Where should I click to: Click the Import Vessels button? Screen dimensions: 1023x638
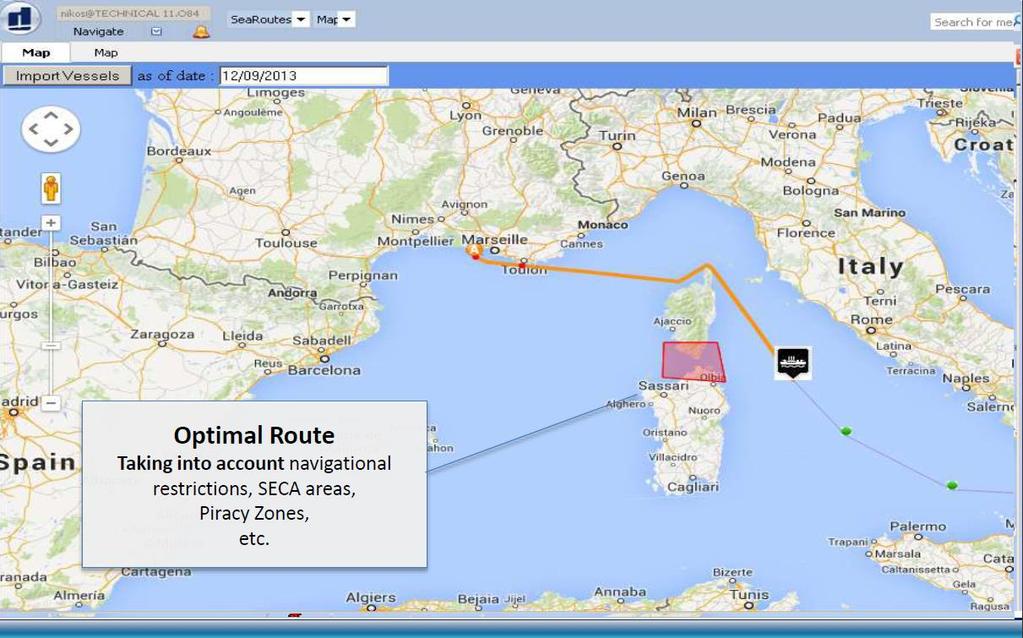[x=67, y=76]
